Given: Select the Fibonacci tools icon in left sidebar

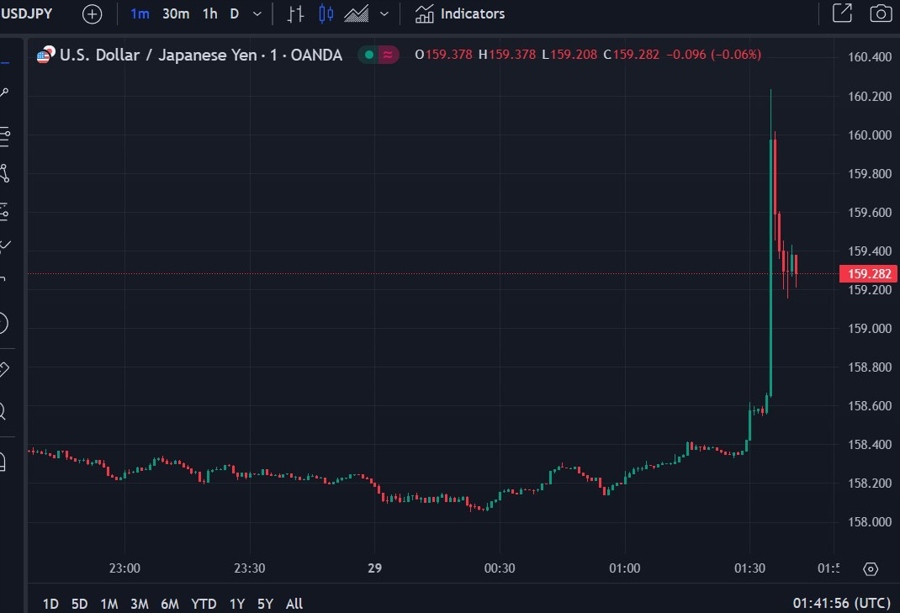Looking at the screenshot, I should pos(5,136).
